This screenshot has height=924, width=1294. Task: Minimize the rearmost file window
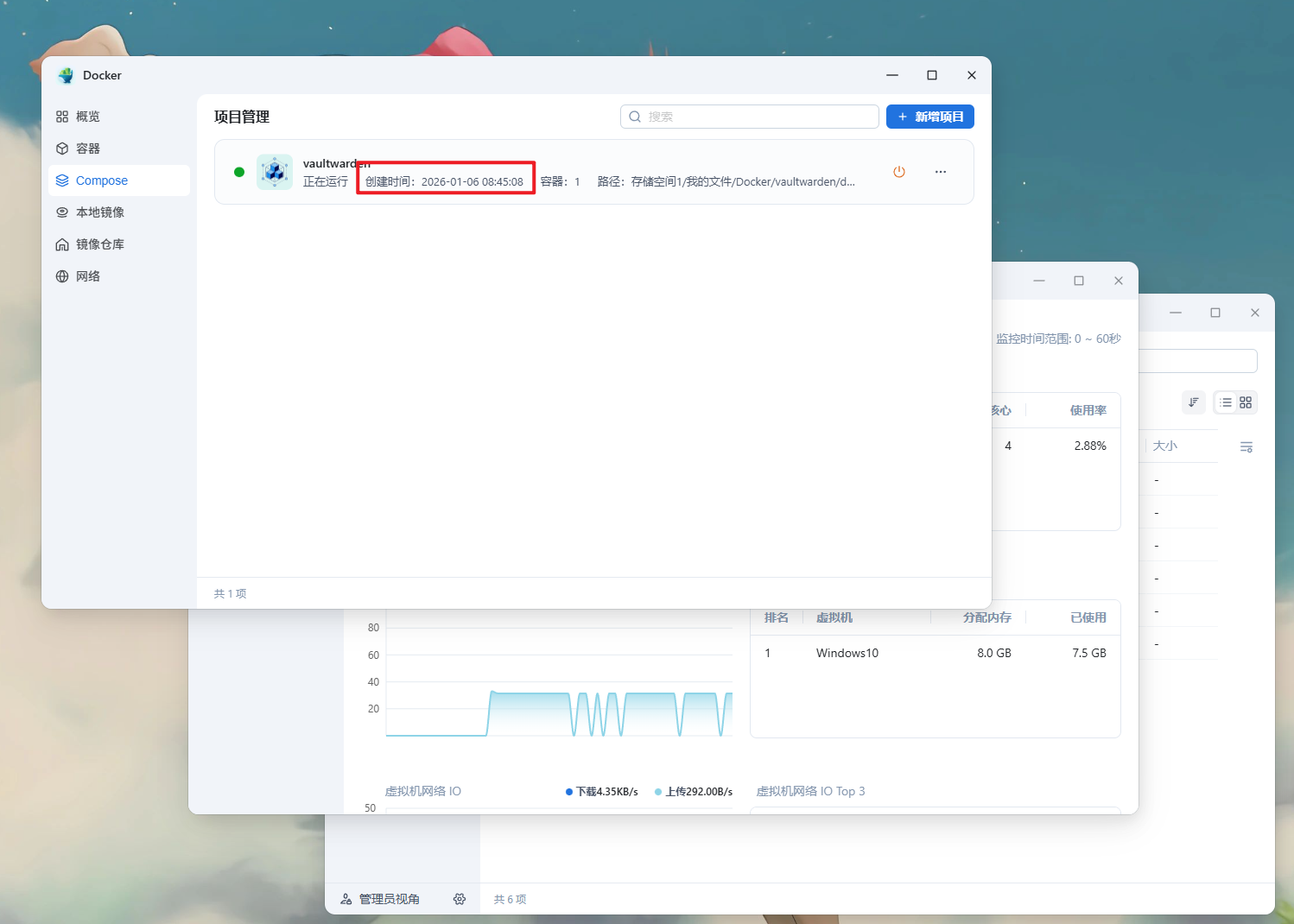coord(1176,313)
